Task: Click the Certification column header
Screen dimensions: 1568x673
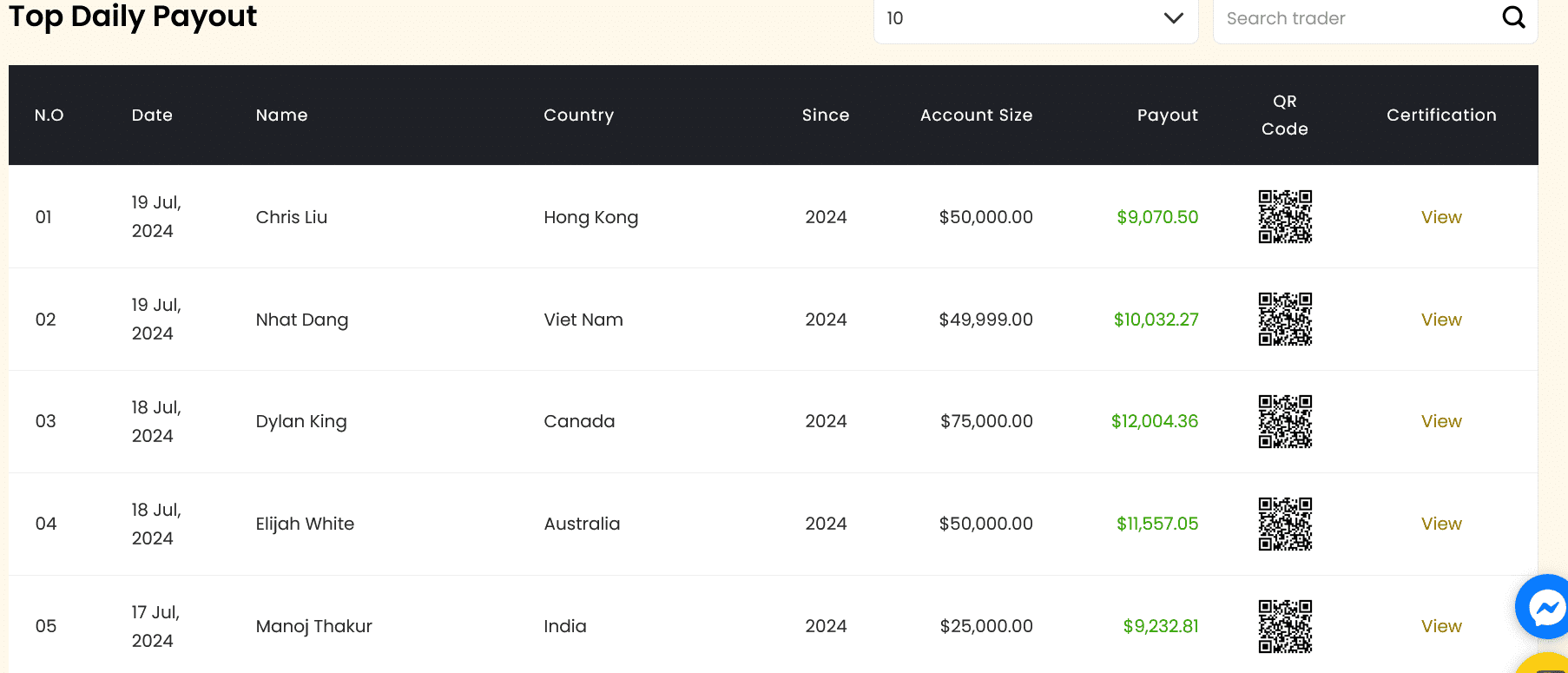Action: 1441,115
